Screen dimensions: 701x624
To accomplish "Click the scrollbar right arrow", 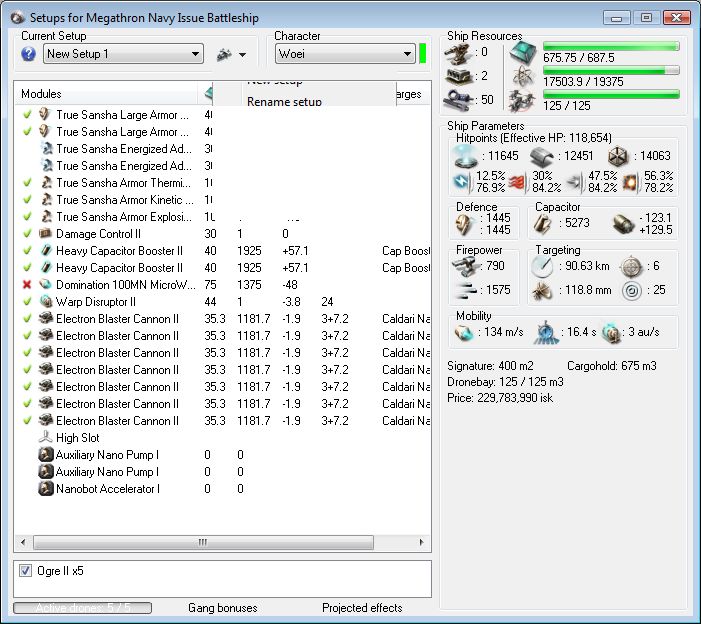I will pyautogui.click(x=421, y=542).
